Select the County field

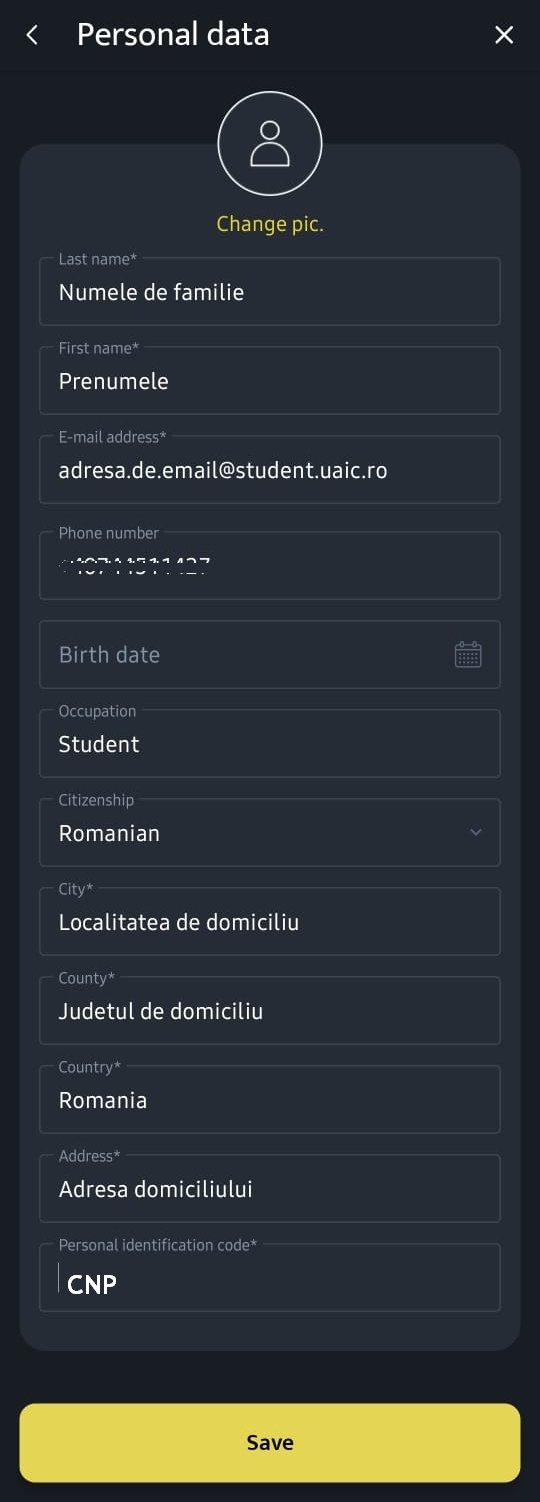[x=270, y=1010]
